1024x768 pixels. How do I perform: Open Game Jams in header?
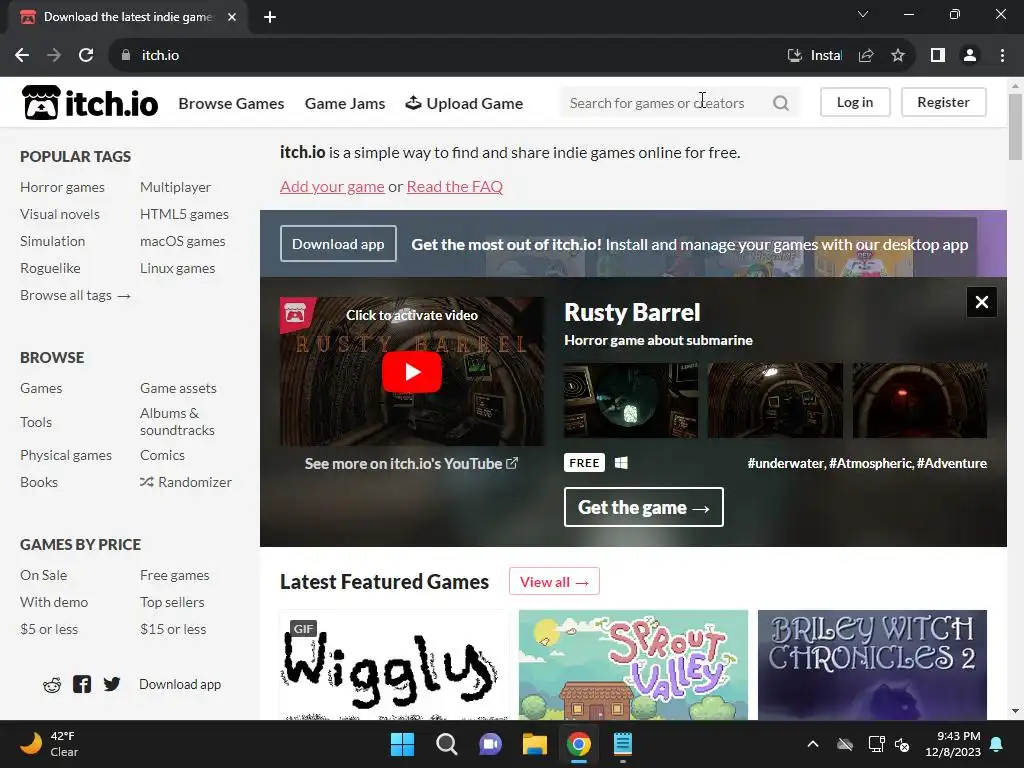pyautogui.click(x=345, y=103)
